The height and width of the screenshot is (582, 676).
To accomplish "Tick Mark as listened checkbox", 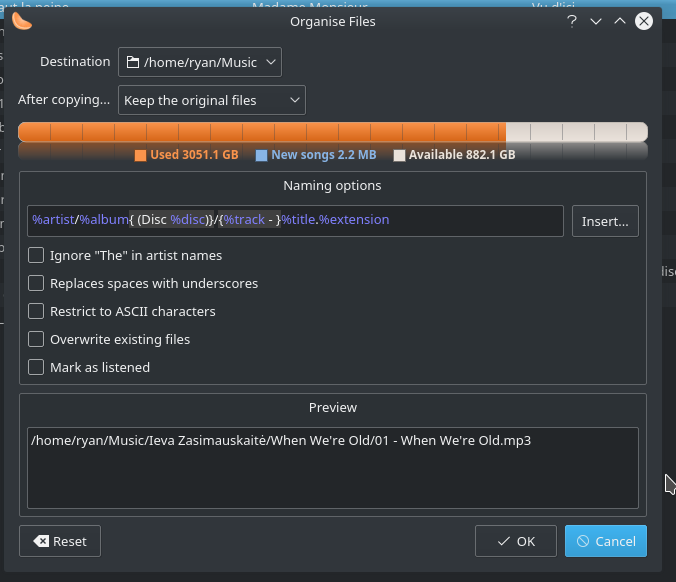I will point(36,367).
